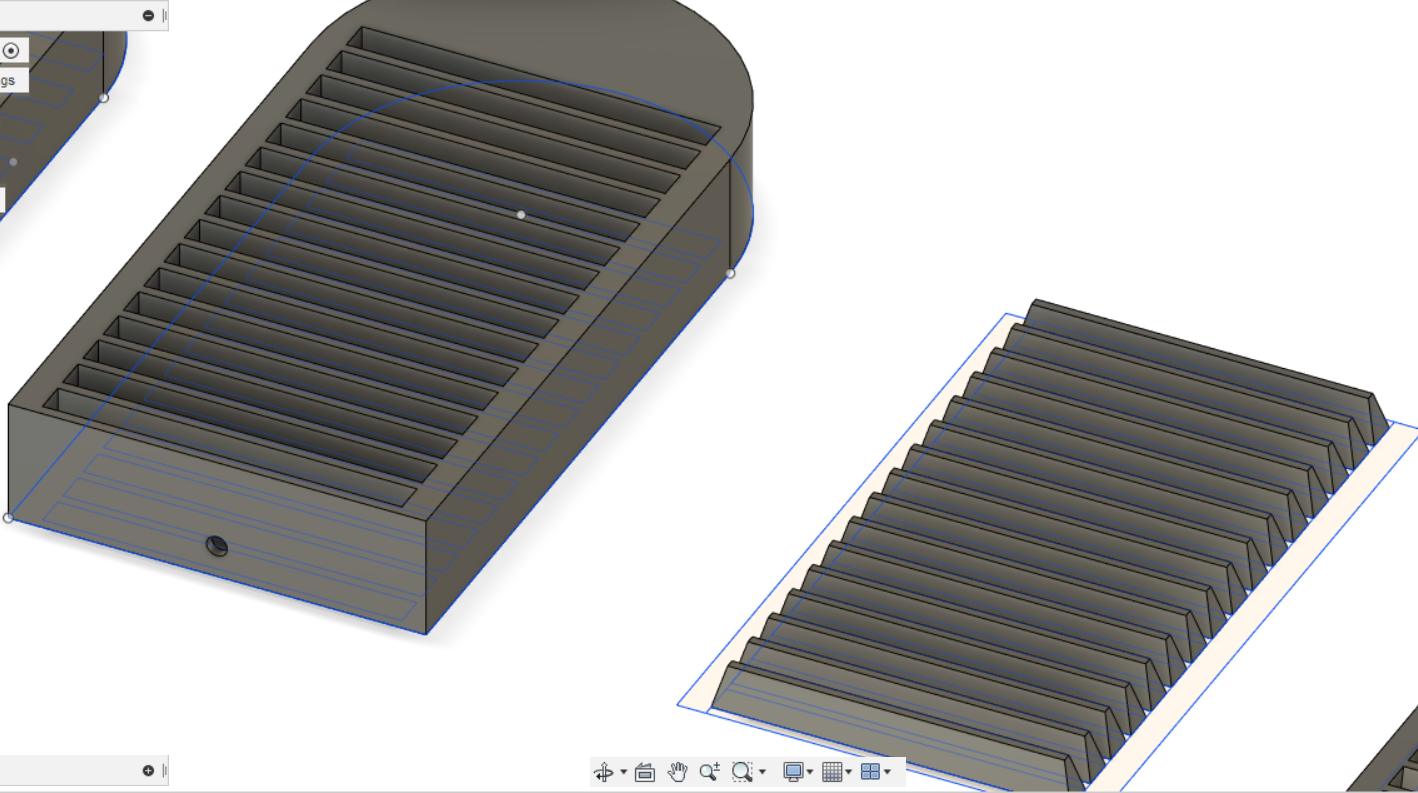Screen dimensions: 1418x793
Task: Choose the Zoom magnifier tool
Action: 709,772
